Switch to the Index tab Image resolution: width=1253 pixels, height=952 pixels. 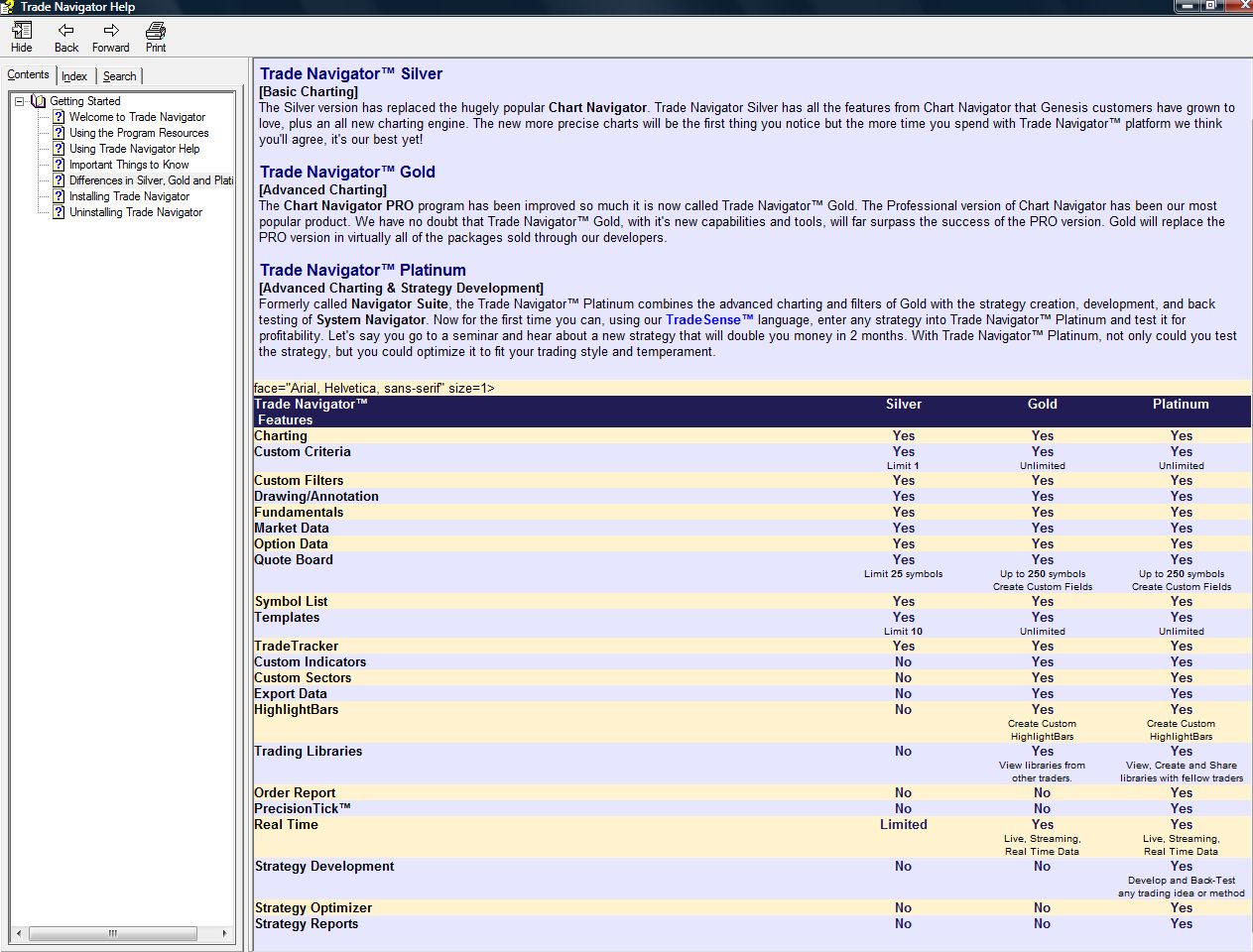(74, 76)
